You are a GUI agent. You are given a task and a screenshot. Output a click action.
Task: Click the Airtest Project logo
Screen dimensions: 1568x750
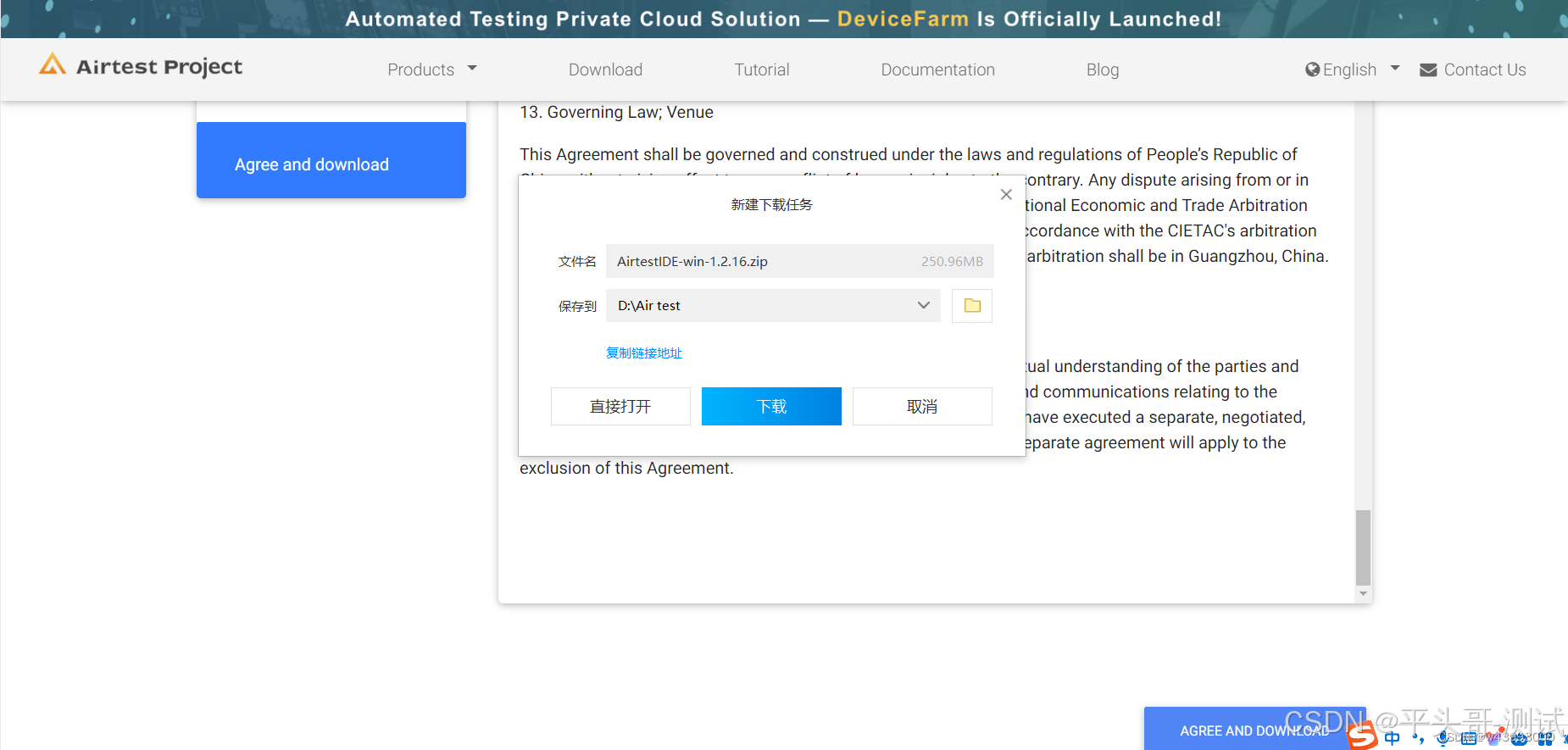(141, 66)
